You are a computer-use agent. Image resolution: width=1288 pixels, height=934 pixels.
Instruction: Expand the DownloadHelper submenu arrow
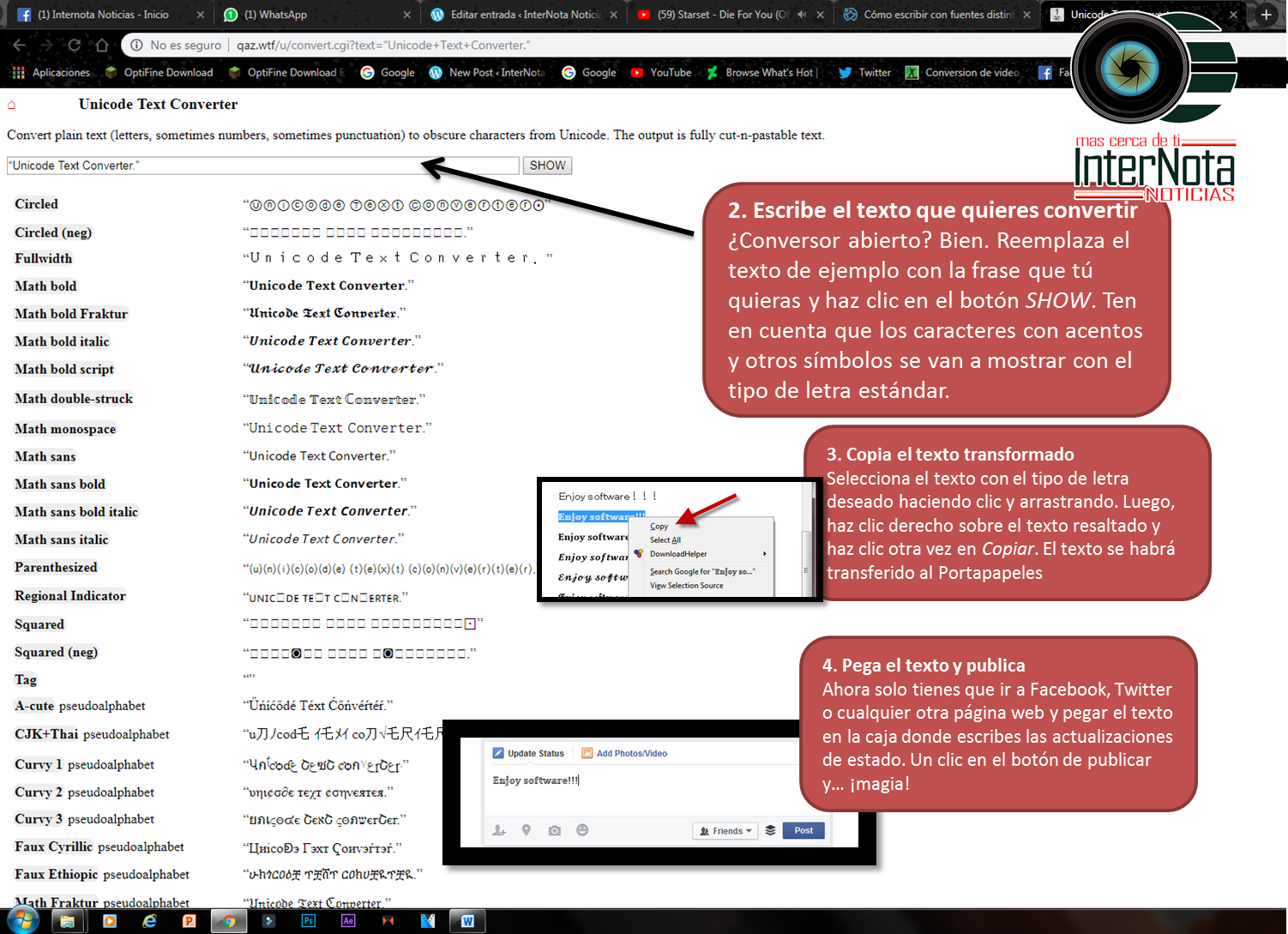click(764, 554)
